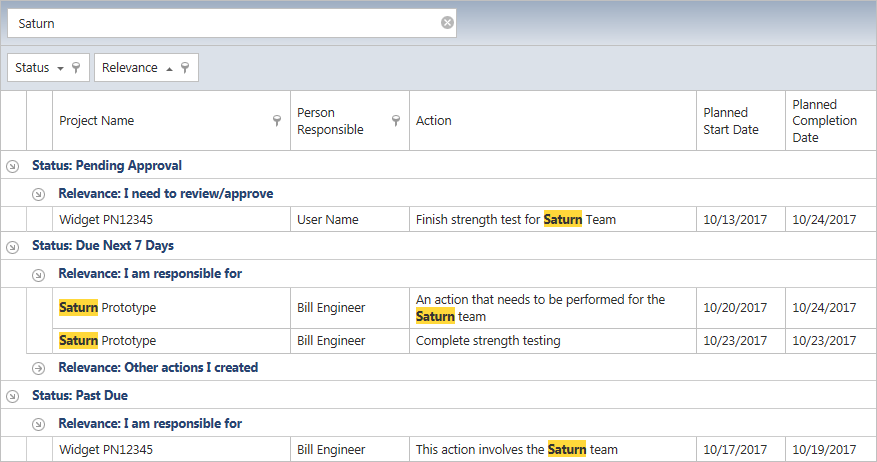877x462 pixels.
Task: Collapse the Status: Past Due group
Action: click(12, 396)
